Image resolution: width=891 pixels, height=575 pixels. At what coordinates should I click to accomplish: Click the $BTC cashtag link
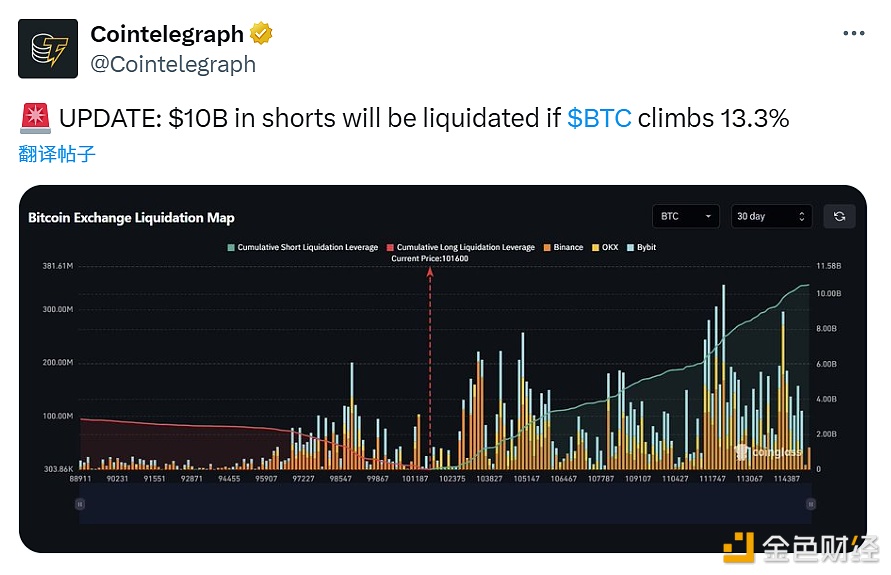pos(599,119)
